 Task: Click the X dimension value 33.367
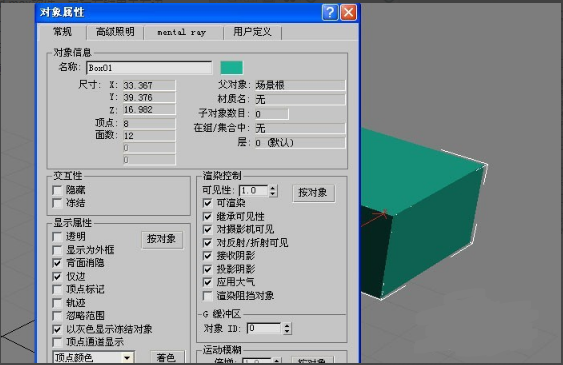pyautogui.click(x=149, y=85)
